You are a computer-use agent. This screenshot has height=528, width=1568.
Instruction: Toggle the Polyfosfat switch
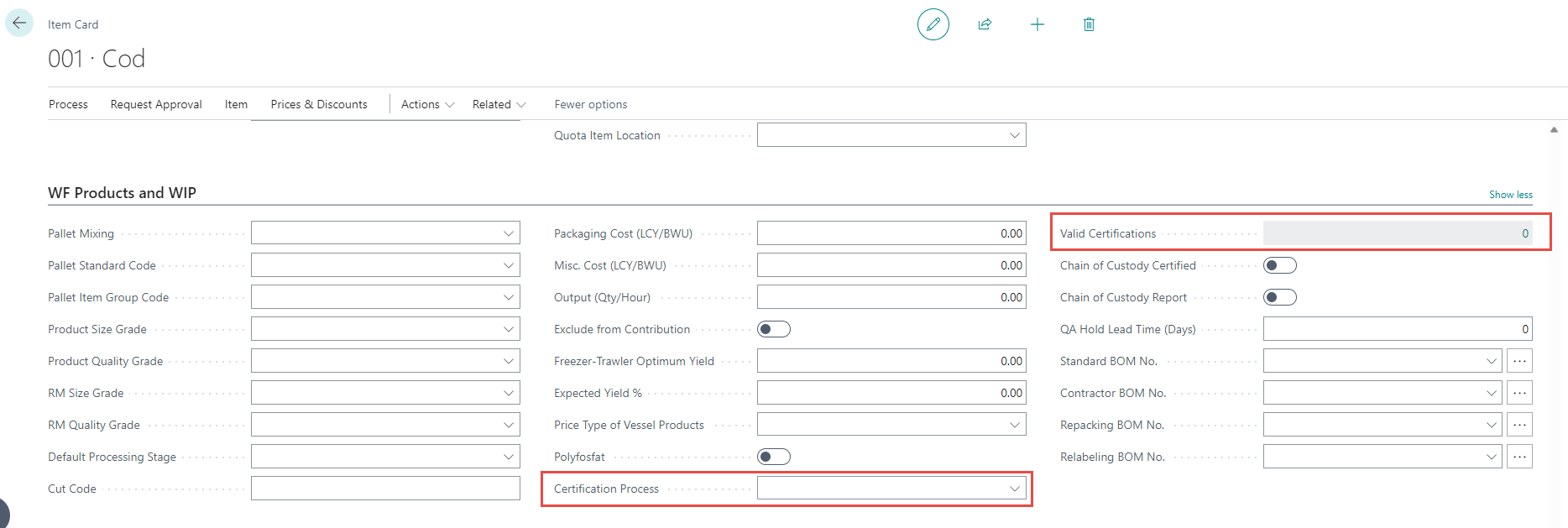pyautogui.click(x=773, y=457)
